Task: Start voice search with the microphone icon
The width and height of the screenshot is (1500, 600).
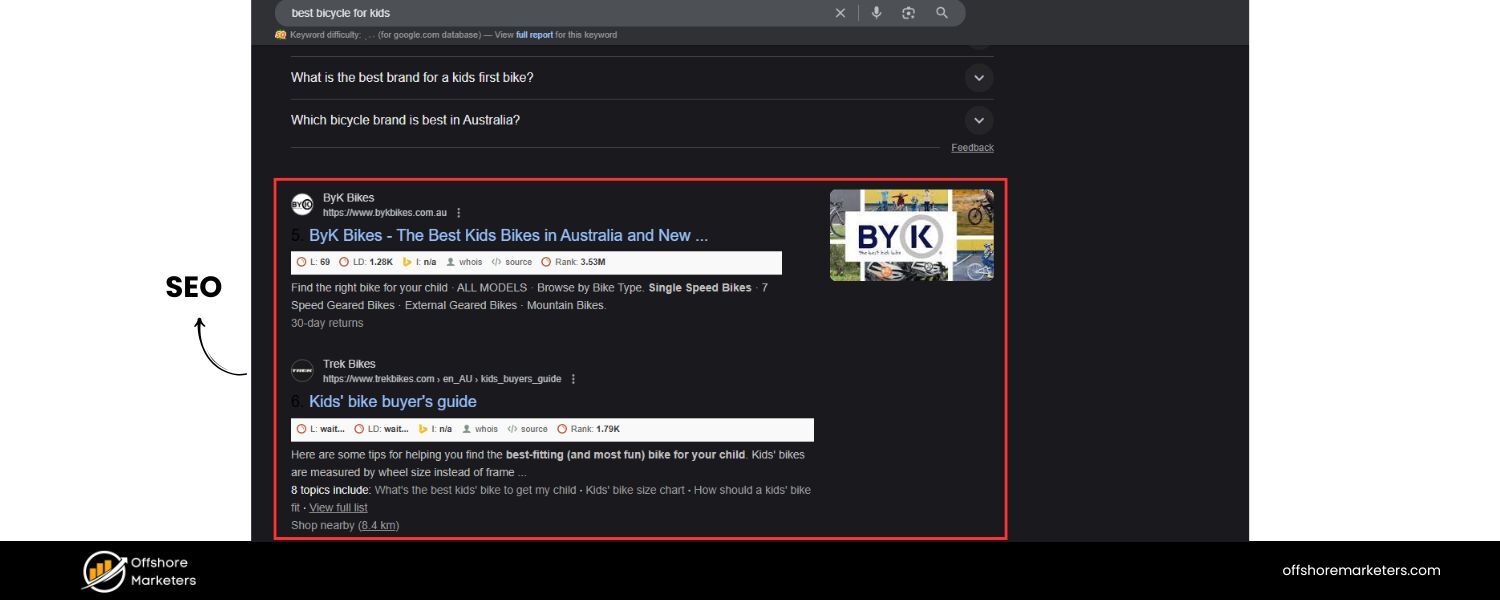Action: coord(876,13)
